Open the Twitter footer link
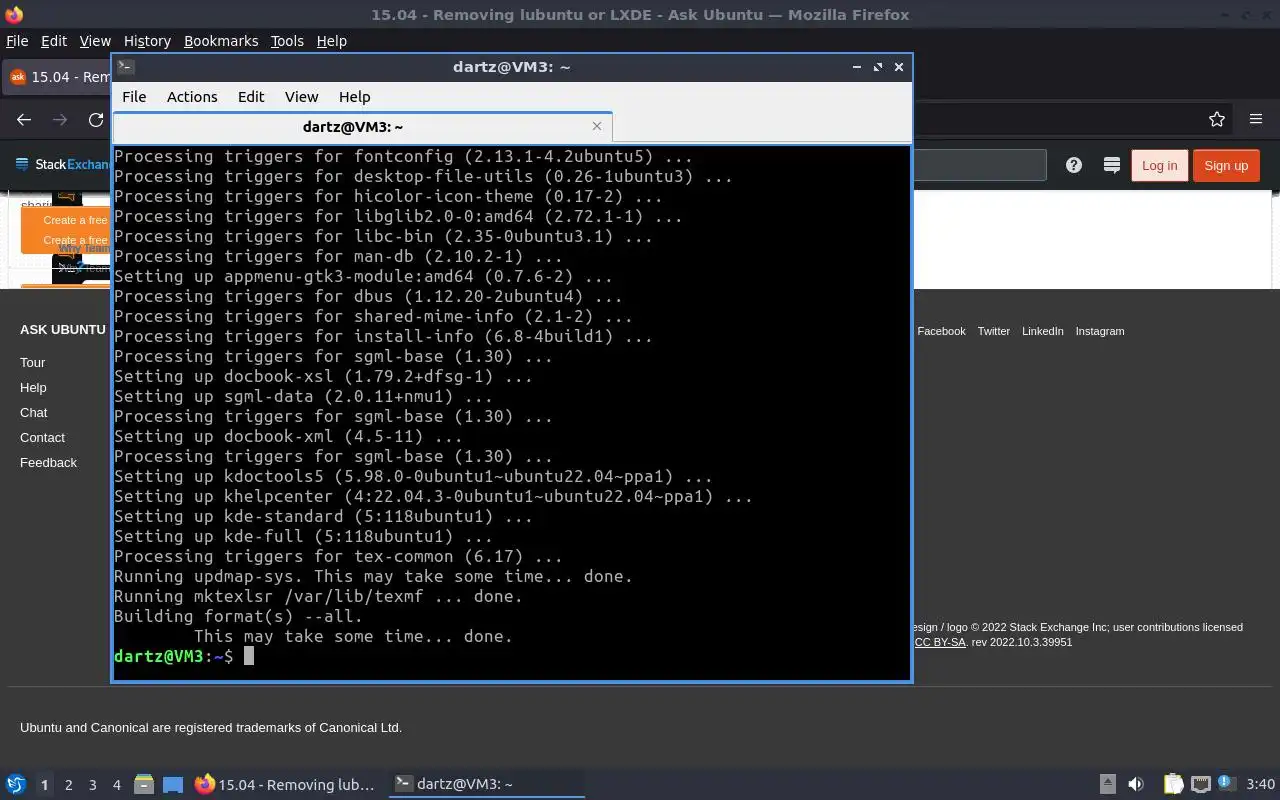The width and height of the screenshot is (1280, 800). click(x=993, y=331)
